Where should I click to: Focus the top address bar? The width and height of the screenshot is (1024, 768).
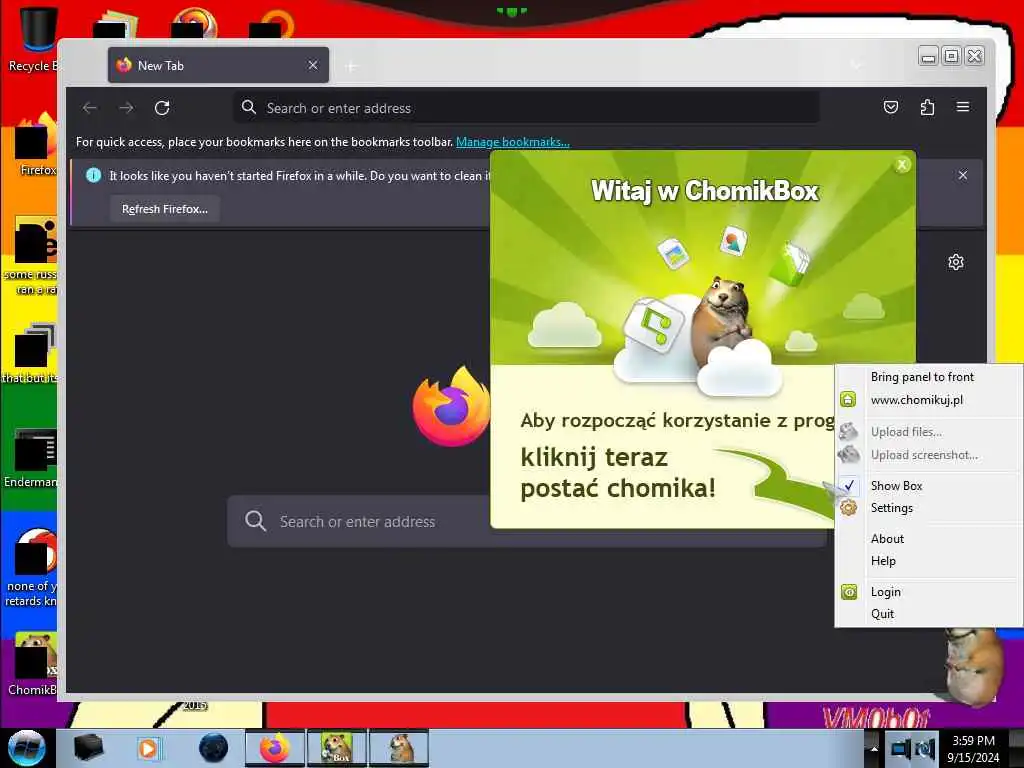(x=526, y=108)
